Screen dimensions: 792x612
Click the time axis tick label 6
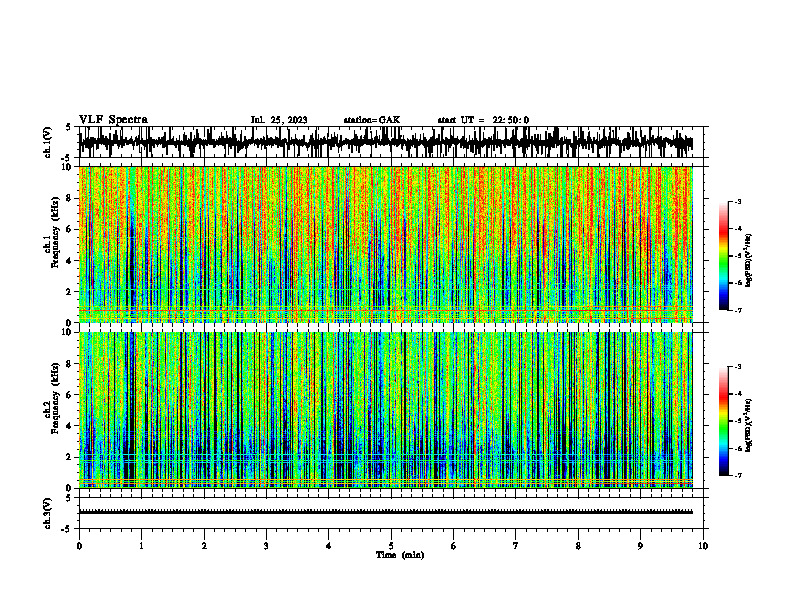coord(454,546)
